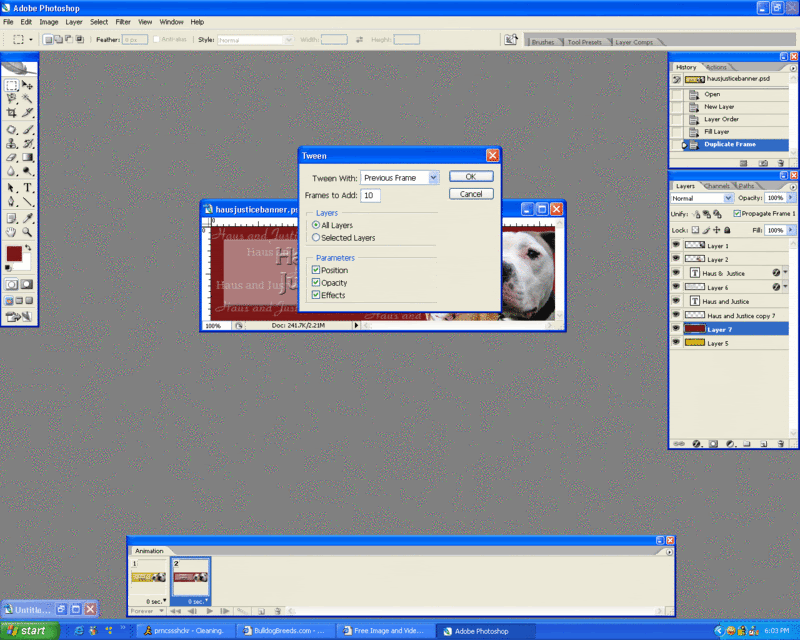800x640 pixels.
Task: Click the Move tool icon
Action: pyautogui.click(x=28, y=86)
